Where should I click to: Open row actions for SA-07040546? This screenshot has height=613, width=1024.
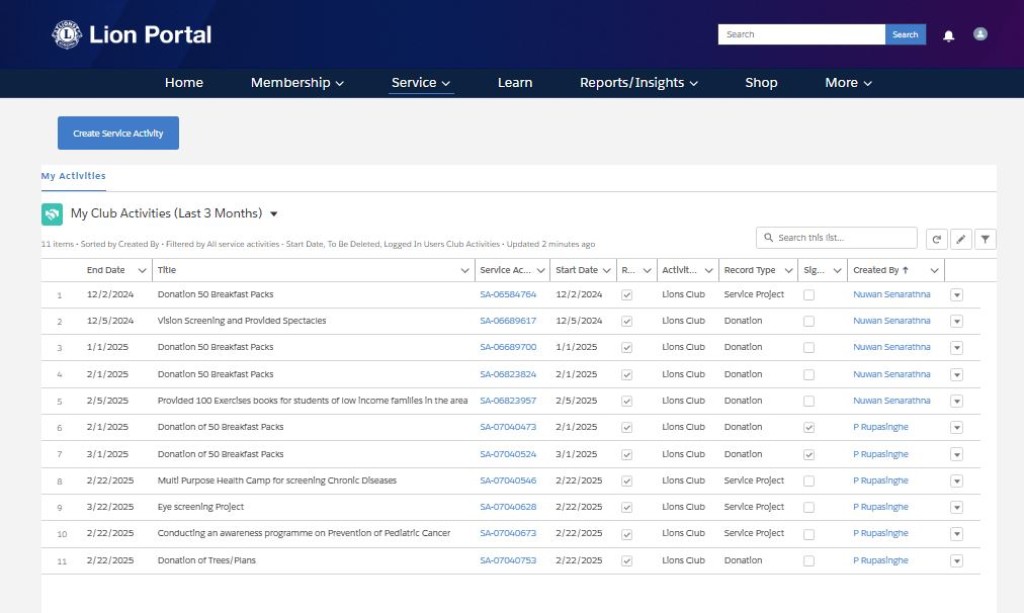(x=957, y=481)
